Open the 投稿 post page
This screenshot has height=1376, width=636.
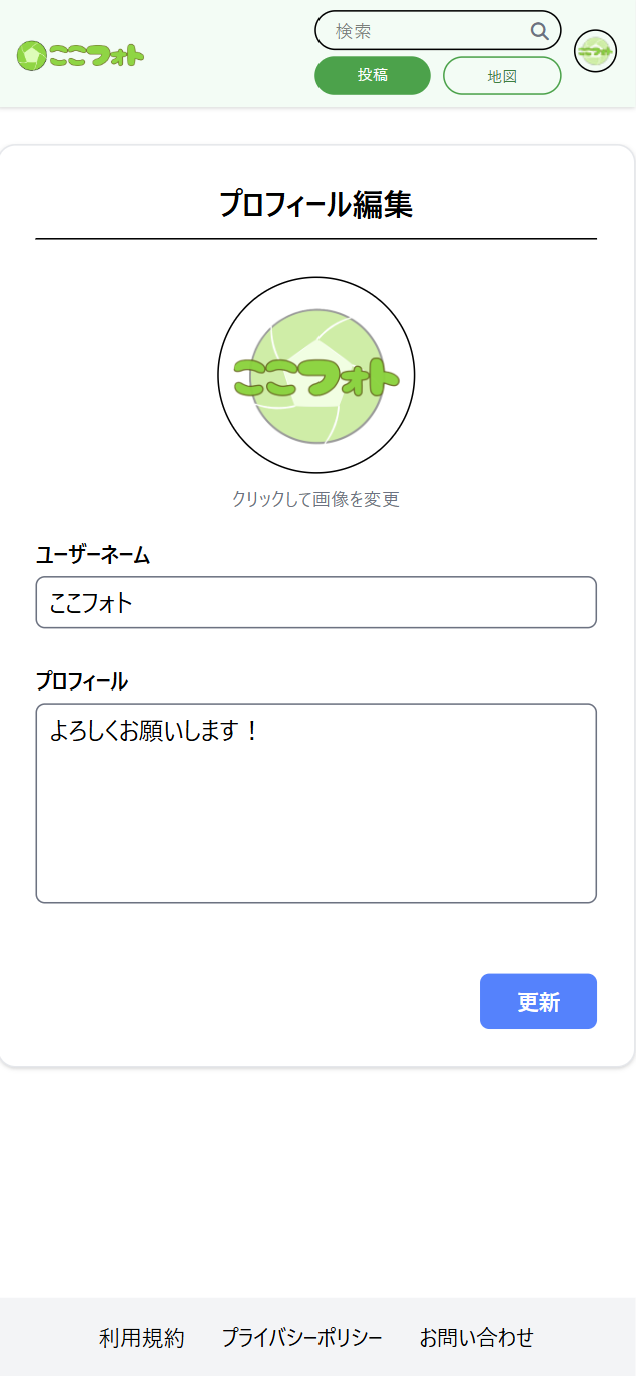372,76
